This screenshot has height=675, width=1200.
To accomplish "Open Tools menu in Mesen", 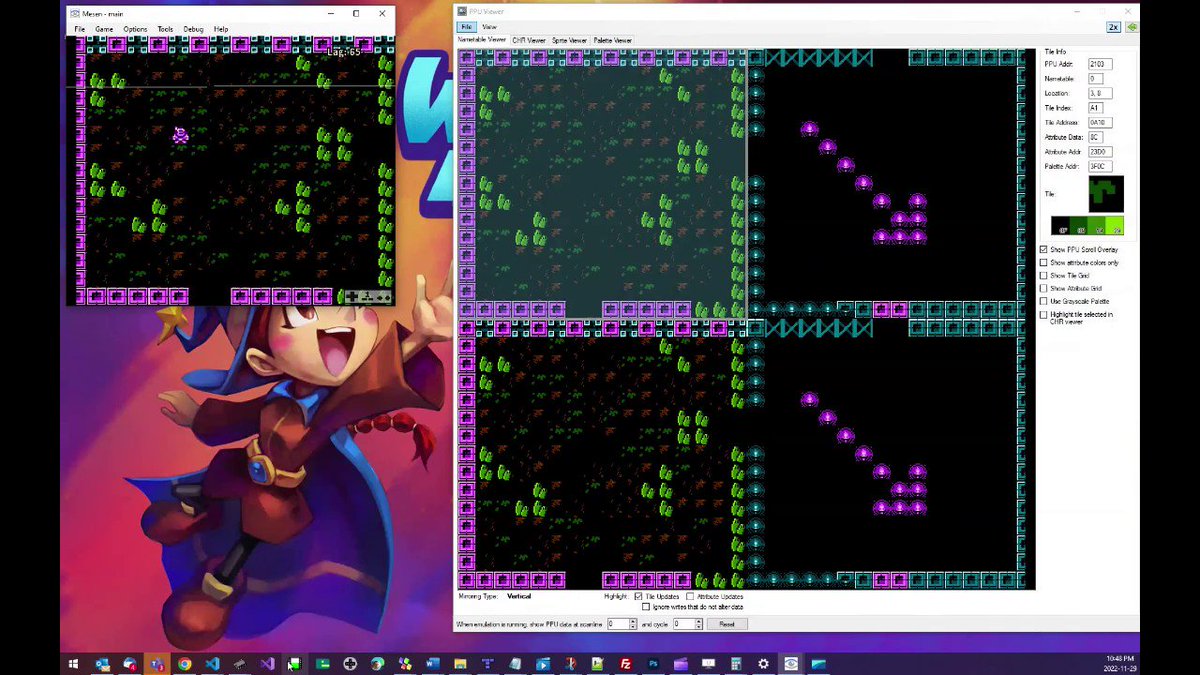I will point(165,29).
